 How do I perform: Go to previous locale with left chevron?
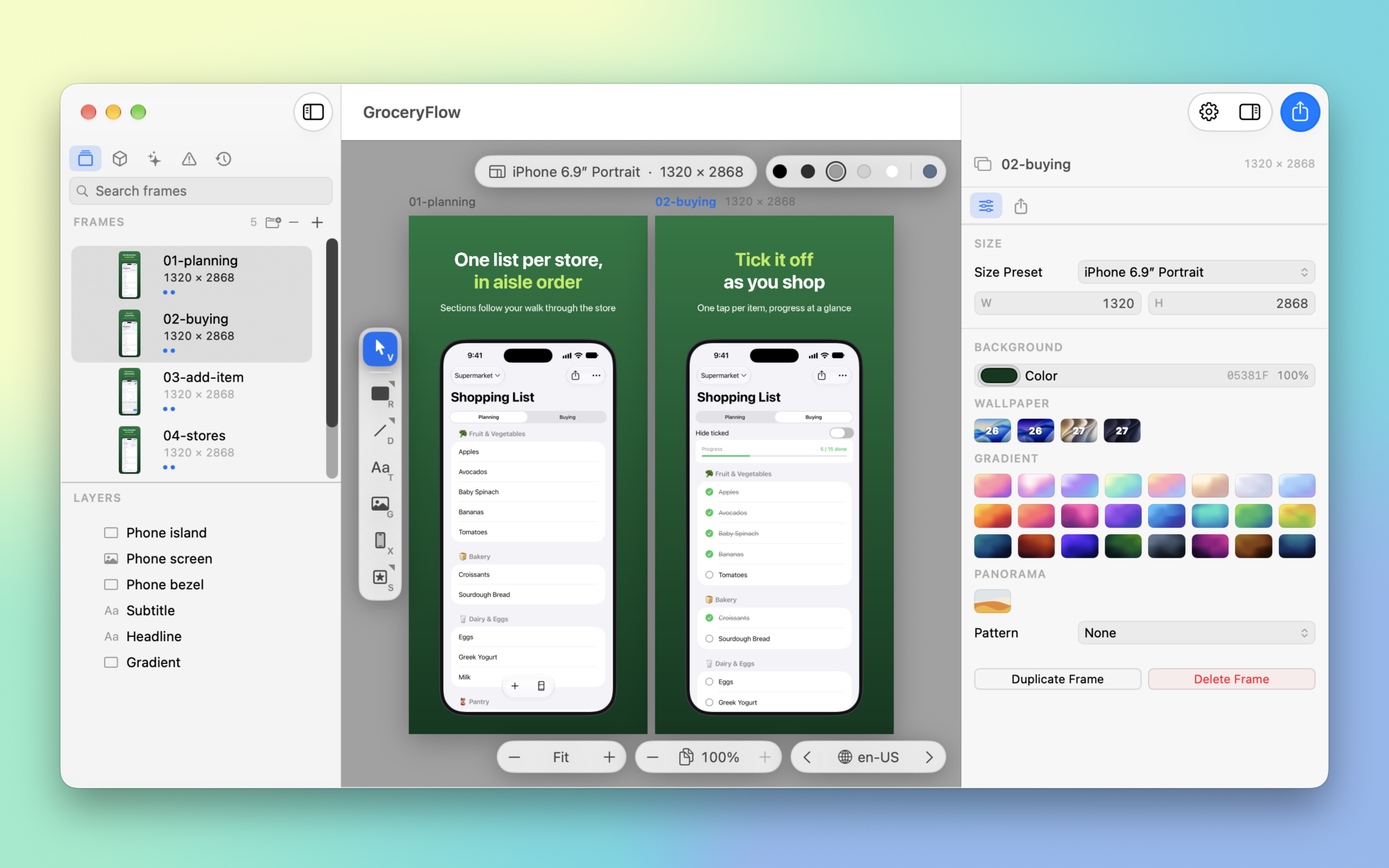pos(807,757)
